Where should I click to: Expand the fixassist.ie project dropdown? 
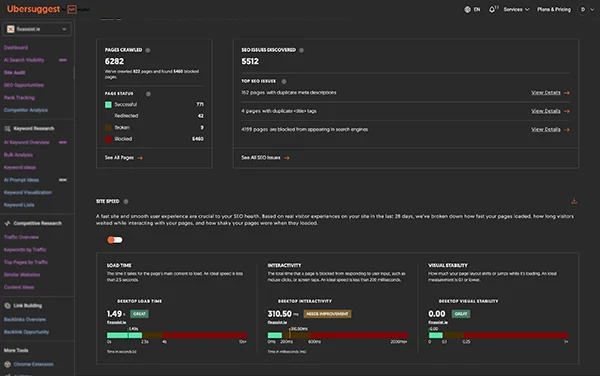(x=37, y=29)
